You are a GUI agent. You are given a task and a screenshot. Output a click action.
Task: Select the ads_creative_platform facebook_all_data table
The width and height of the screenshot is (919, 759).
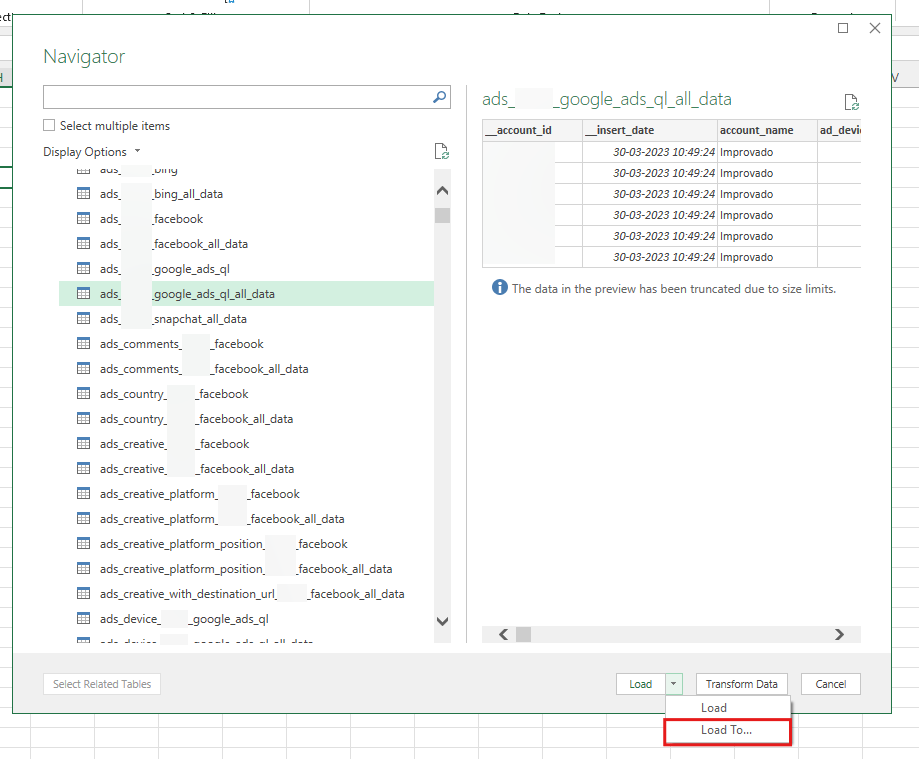tap(246, 519)
